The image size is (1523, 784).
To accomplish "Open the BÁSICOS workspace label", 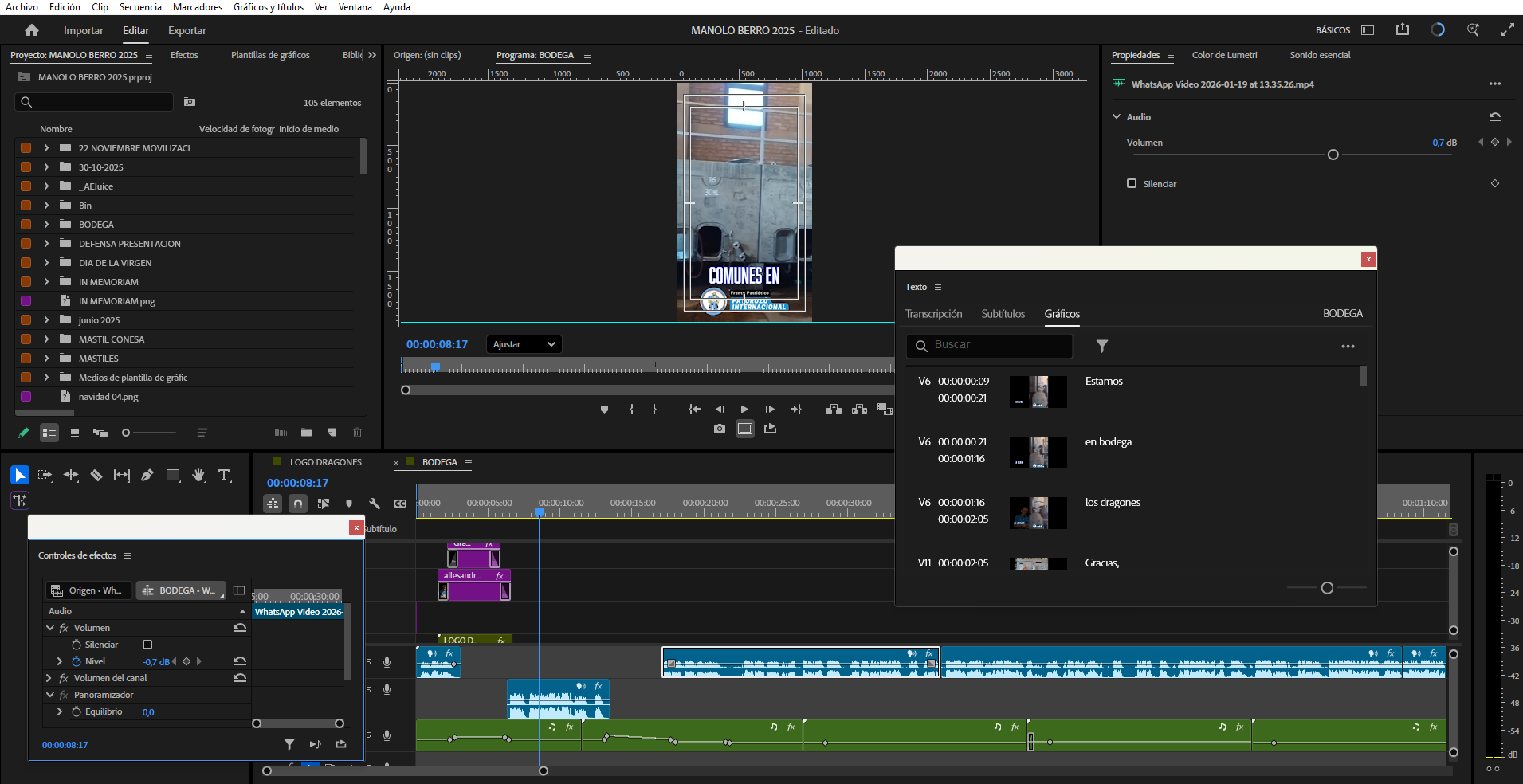I will (1333, 30).
